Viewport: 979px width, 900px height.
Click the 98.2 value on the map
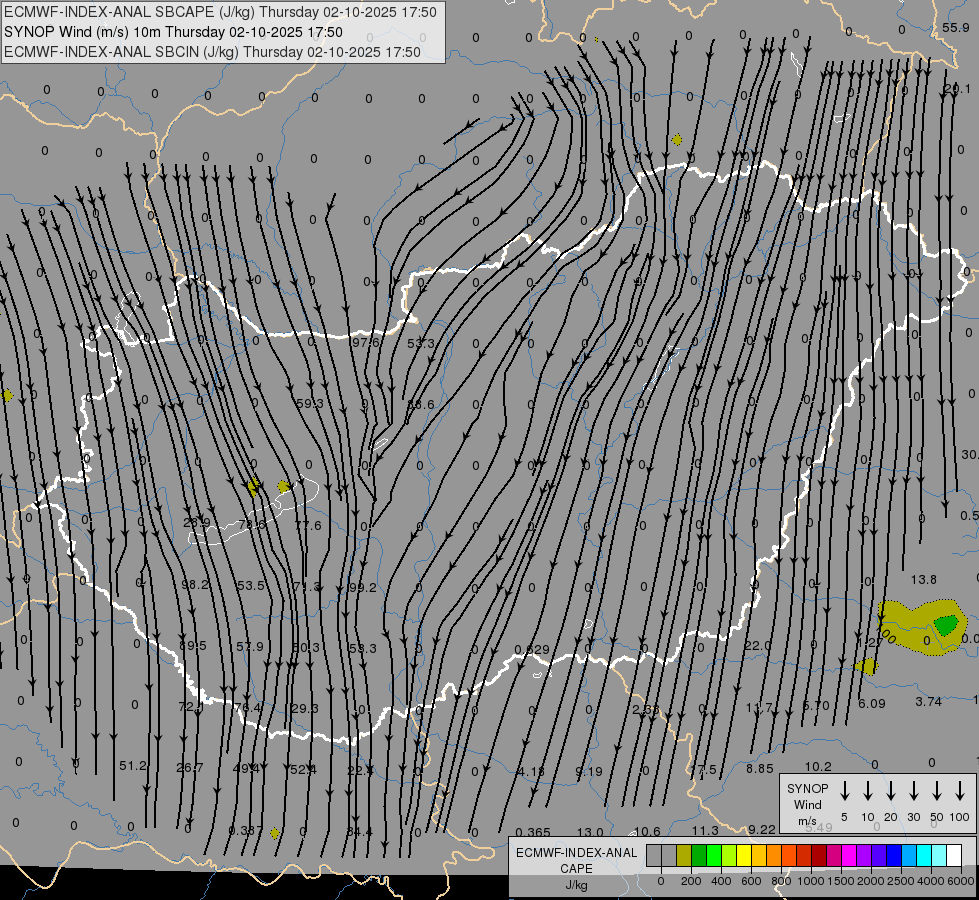pos(195,585)
